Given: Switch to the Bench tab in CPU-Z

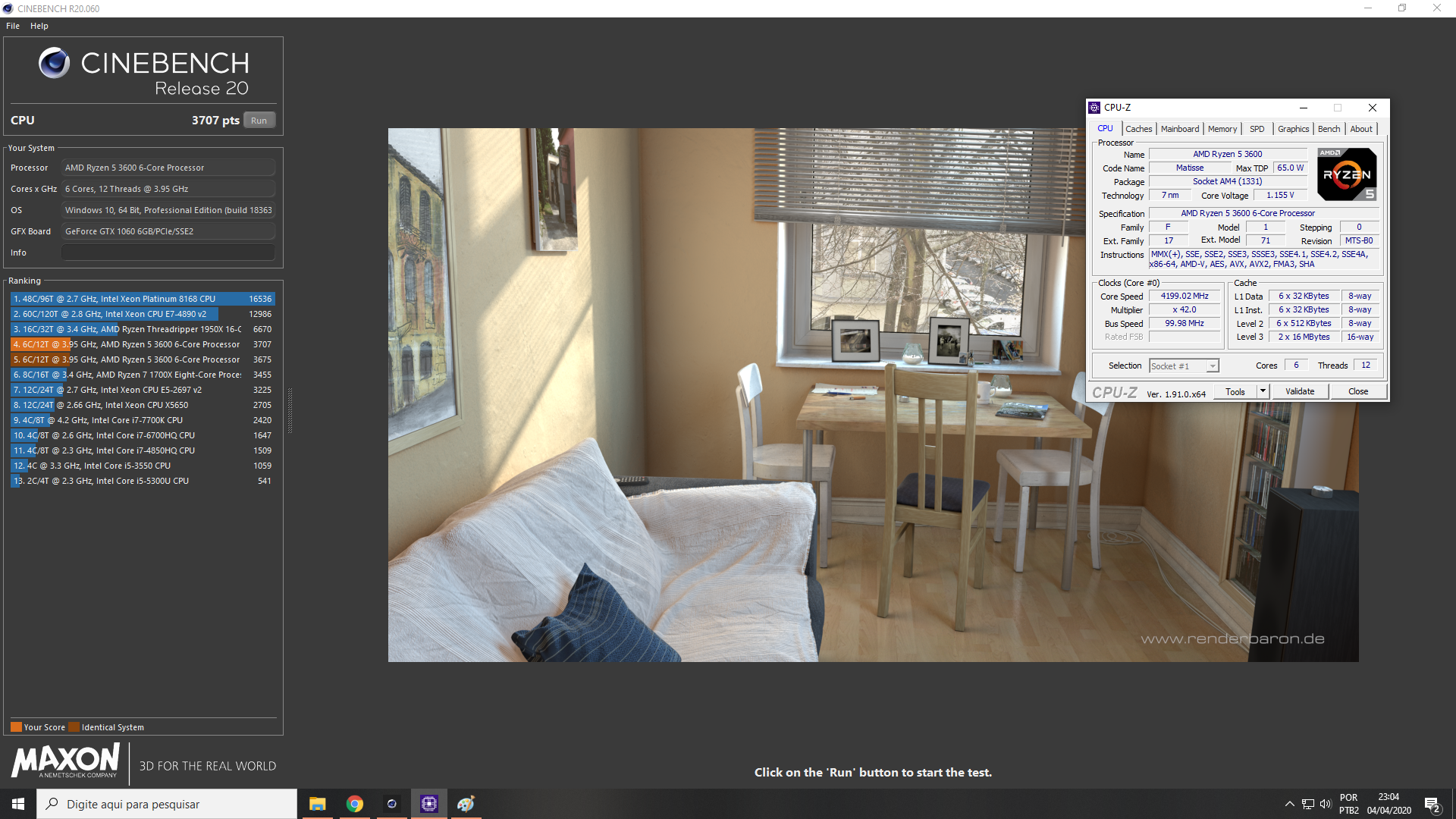Looking at the screenshot, I should pyautogui.click(x=1329, y=129).
